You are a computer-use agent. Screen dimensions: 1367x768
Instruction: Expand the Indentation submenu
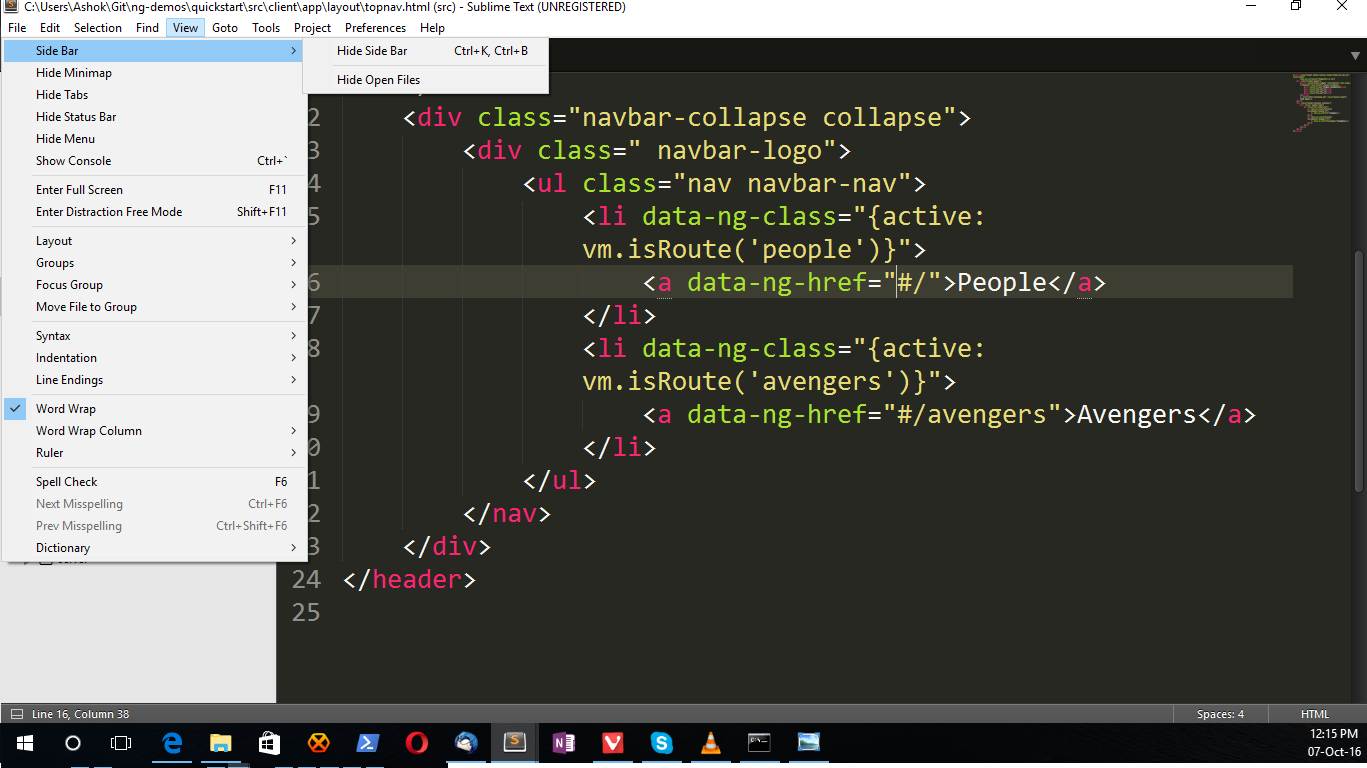[x=66, y=357]
